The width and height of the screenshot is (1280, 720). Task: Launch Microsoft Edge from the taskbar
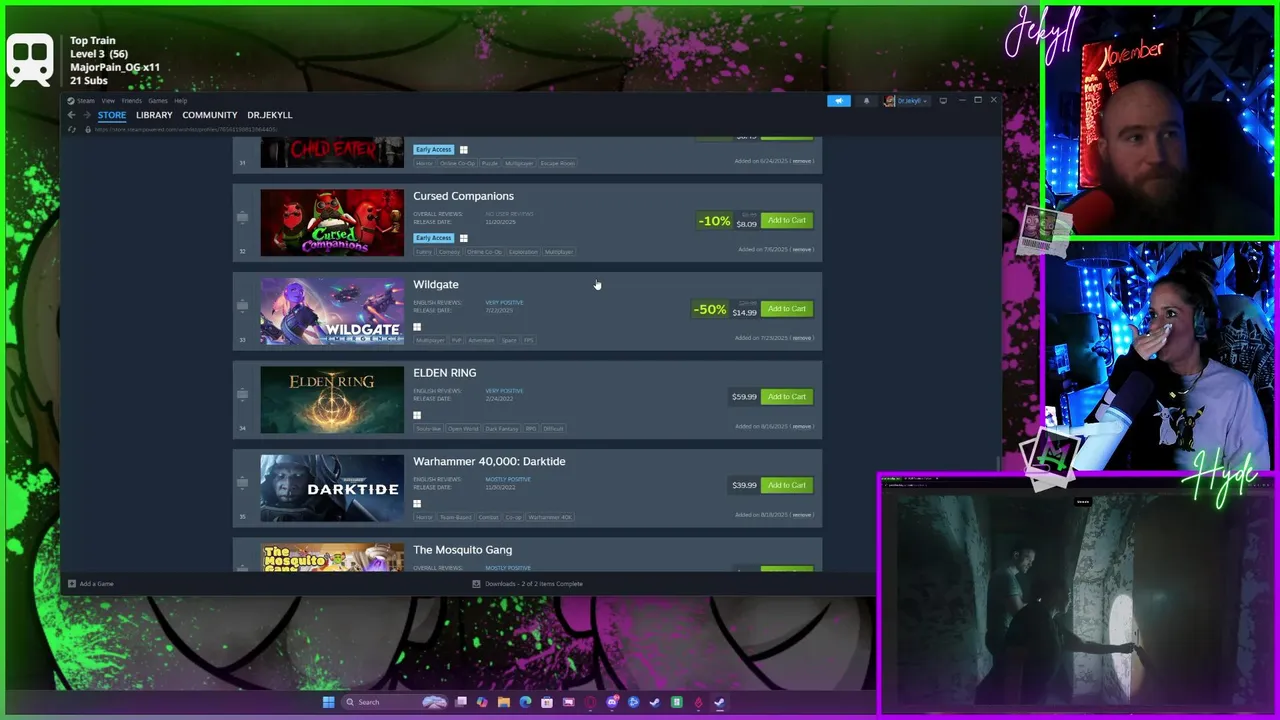point(525,702)
